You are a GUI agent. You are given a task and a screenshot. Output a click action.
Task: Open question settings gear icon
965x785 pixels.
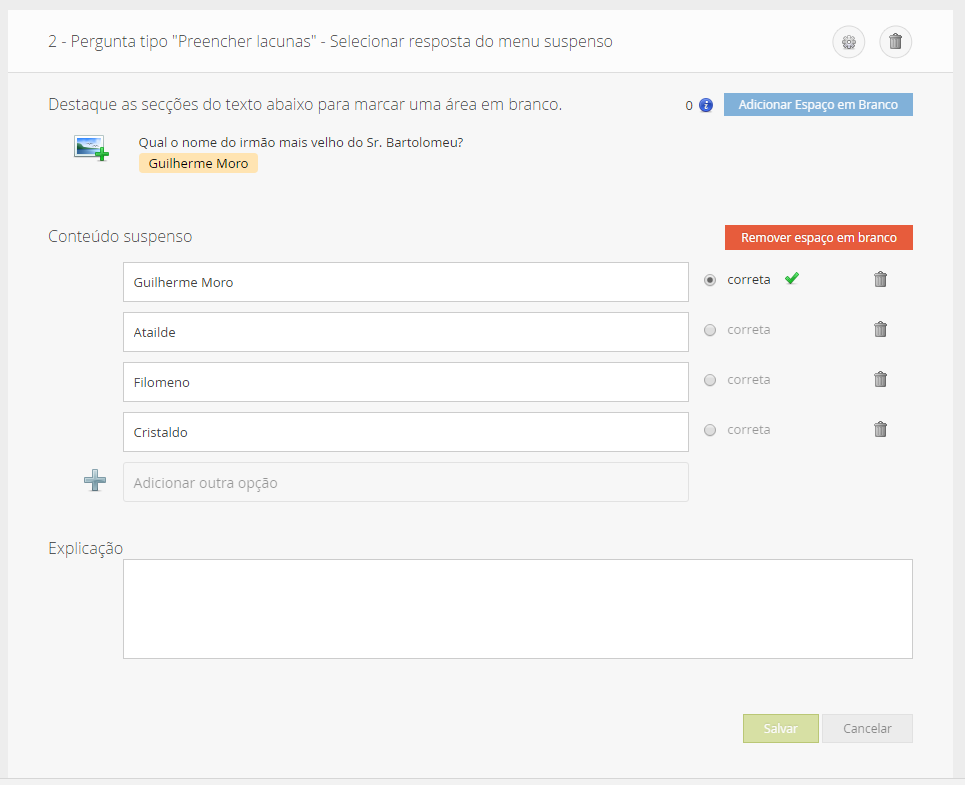pyautogui.click(x=849, y=42)
